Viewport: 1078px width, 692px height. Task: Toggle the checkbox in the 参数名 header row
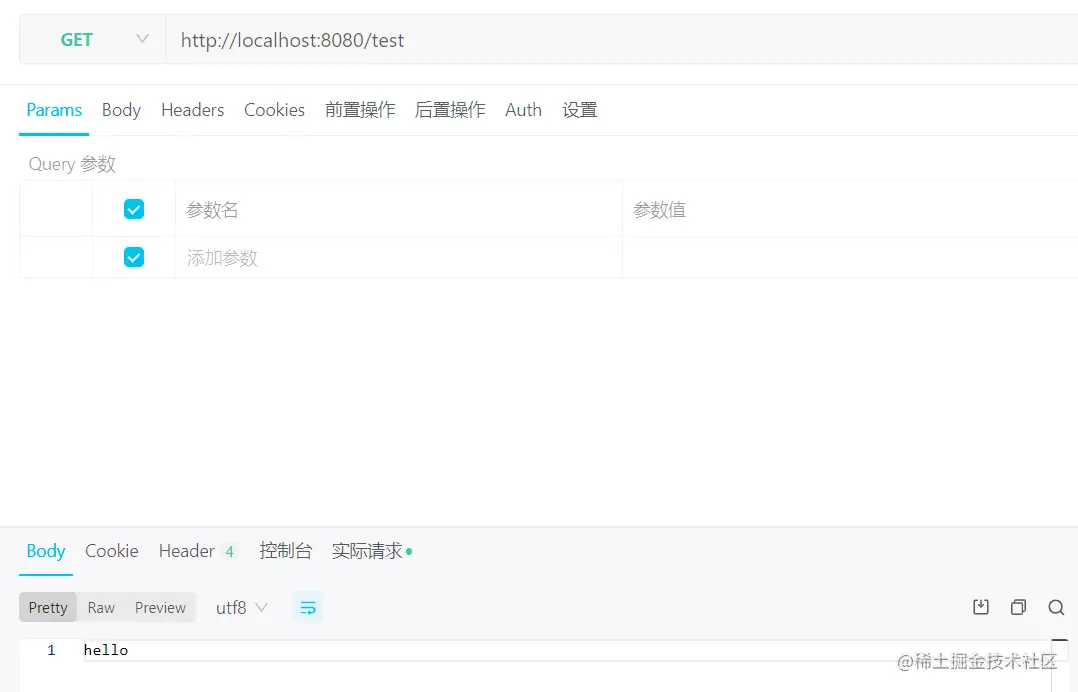(134, 209)
